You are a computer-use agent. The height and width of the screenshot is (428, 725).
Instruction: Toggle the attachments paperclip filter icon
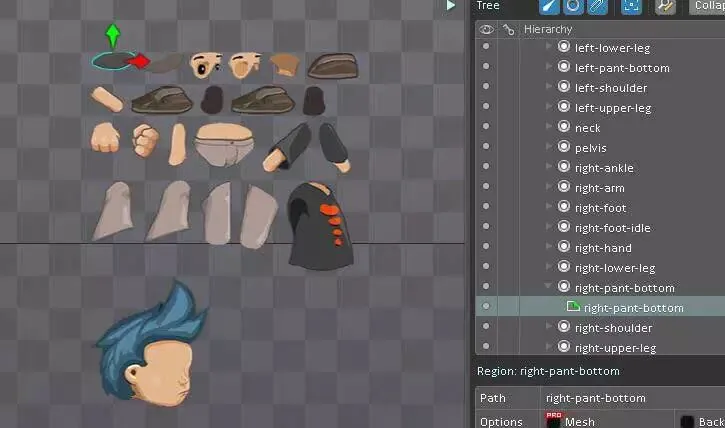point(597,6)
